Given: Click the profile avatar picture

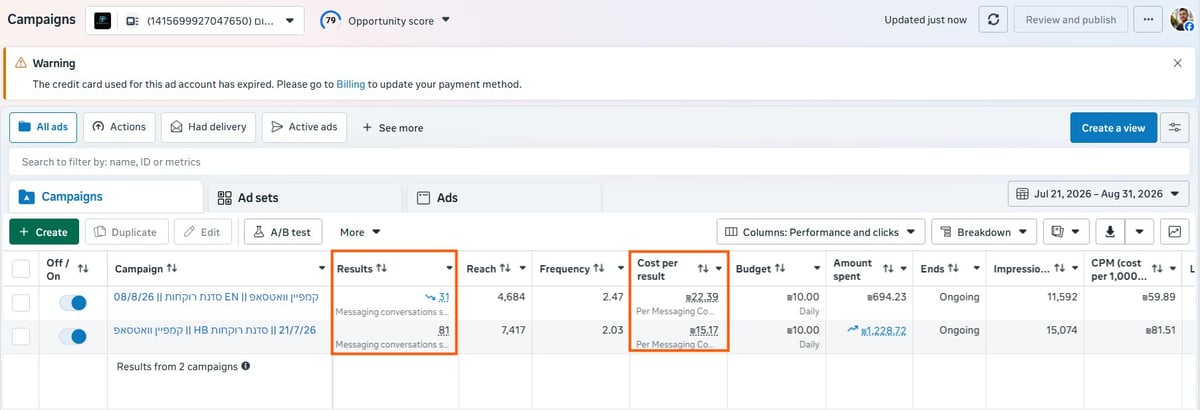Looking at the screenshot, I should 1182,20.
